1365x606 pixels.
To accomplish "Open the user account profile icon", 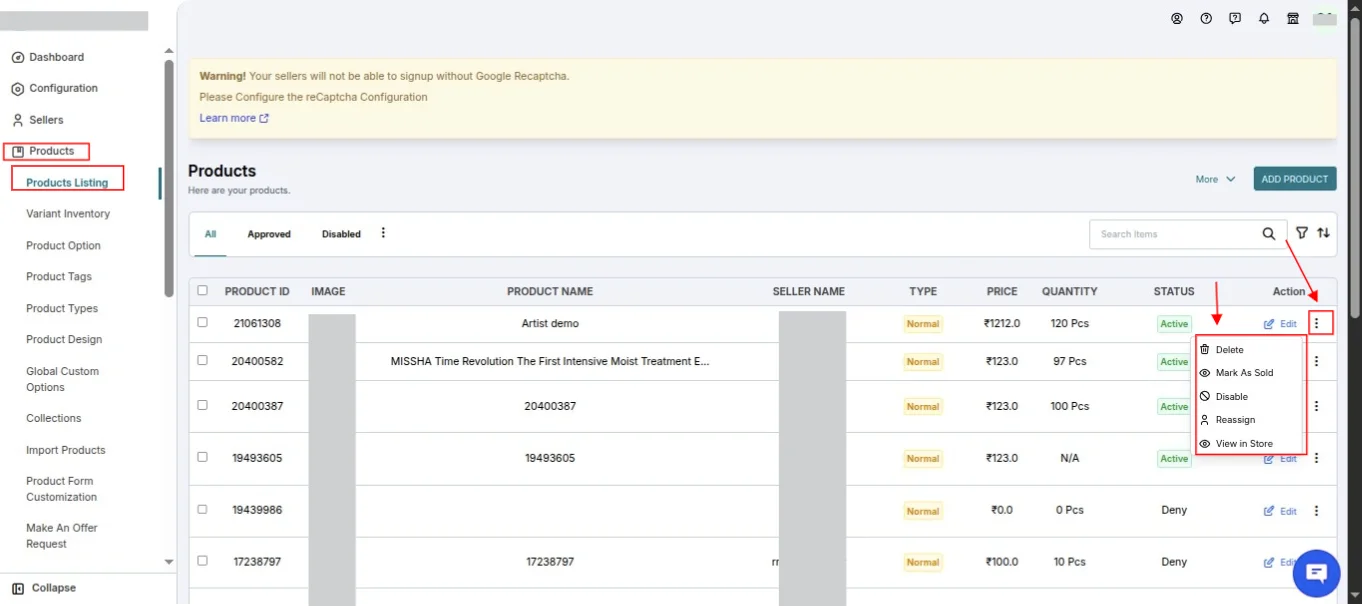I will pos(1177,18).
